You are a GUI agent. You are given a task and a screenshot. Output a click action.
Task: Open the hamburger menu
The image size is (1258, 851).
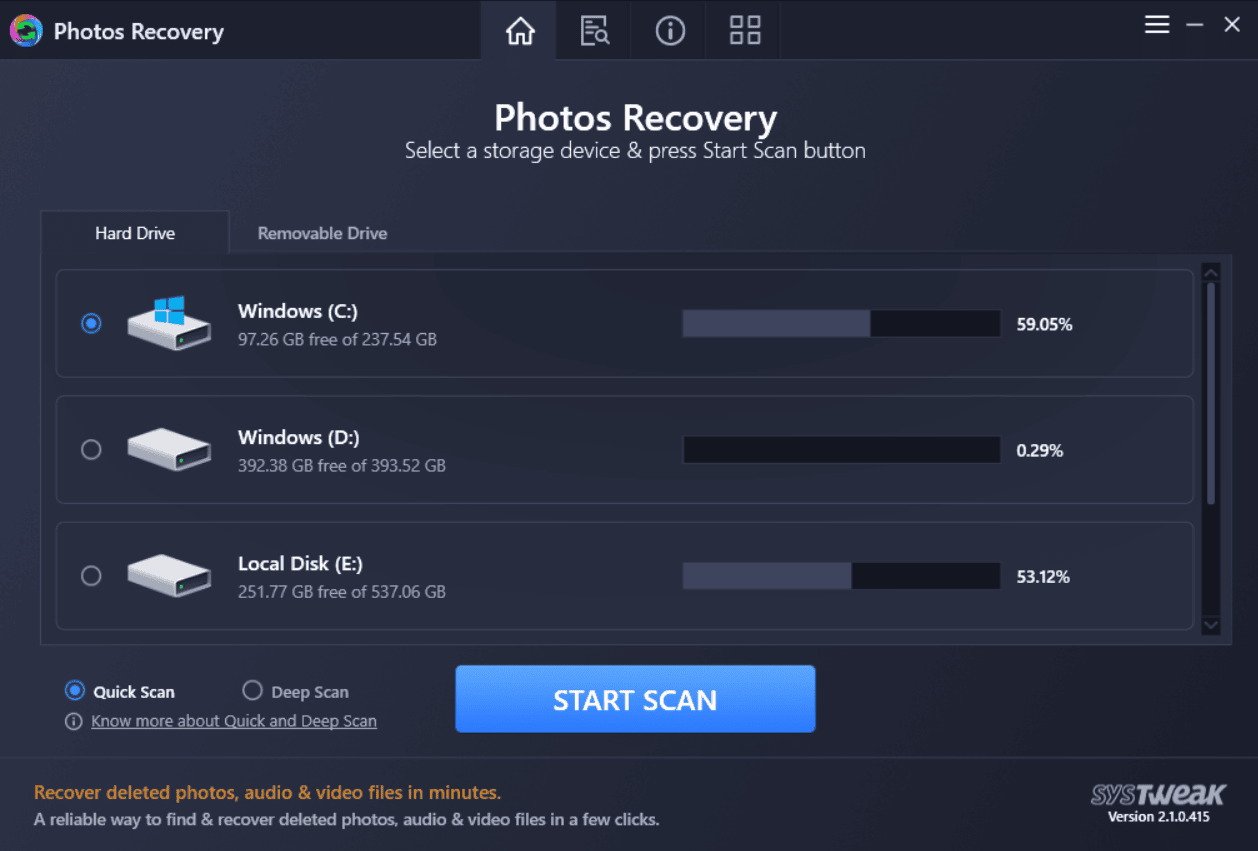[1156, 24]
